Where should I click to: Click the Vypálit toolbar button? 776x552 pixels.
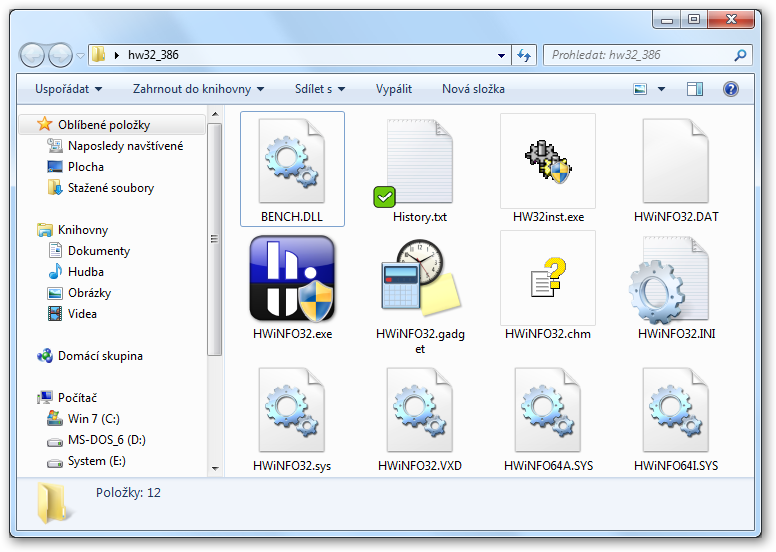pos(393,89)
